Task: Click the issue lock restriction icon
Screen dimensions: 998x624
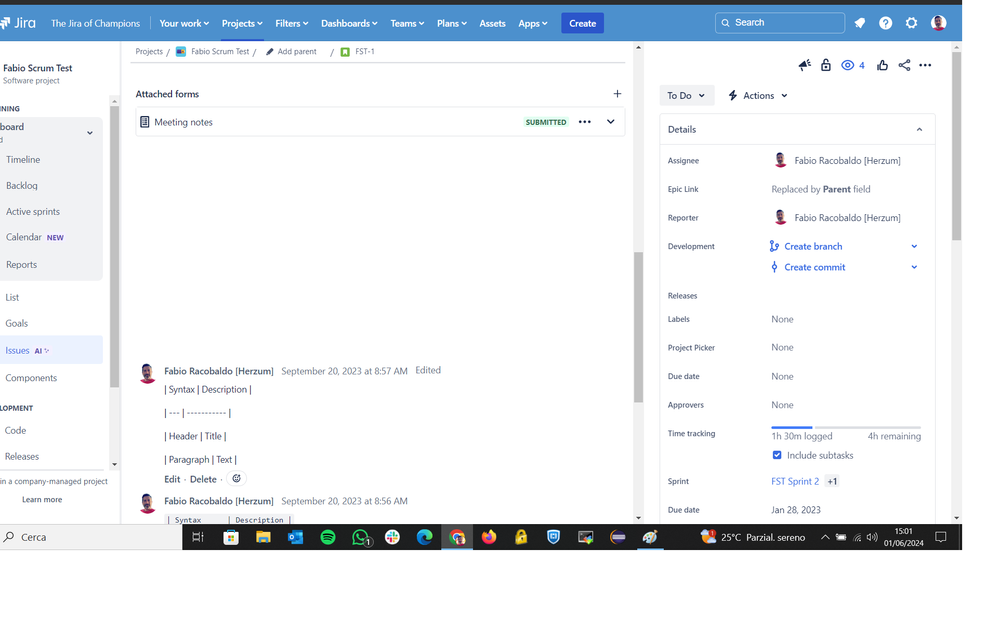Action: (826, 65)
